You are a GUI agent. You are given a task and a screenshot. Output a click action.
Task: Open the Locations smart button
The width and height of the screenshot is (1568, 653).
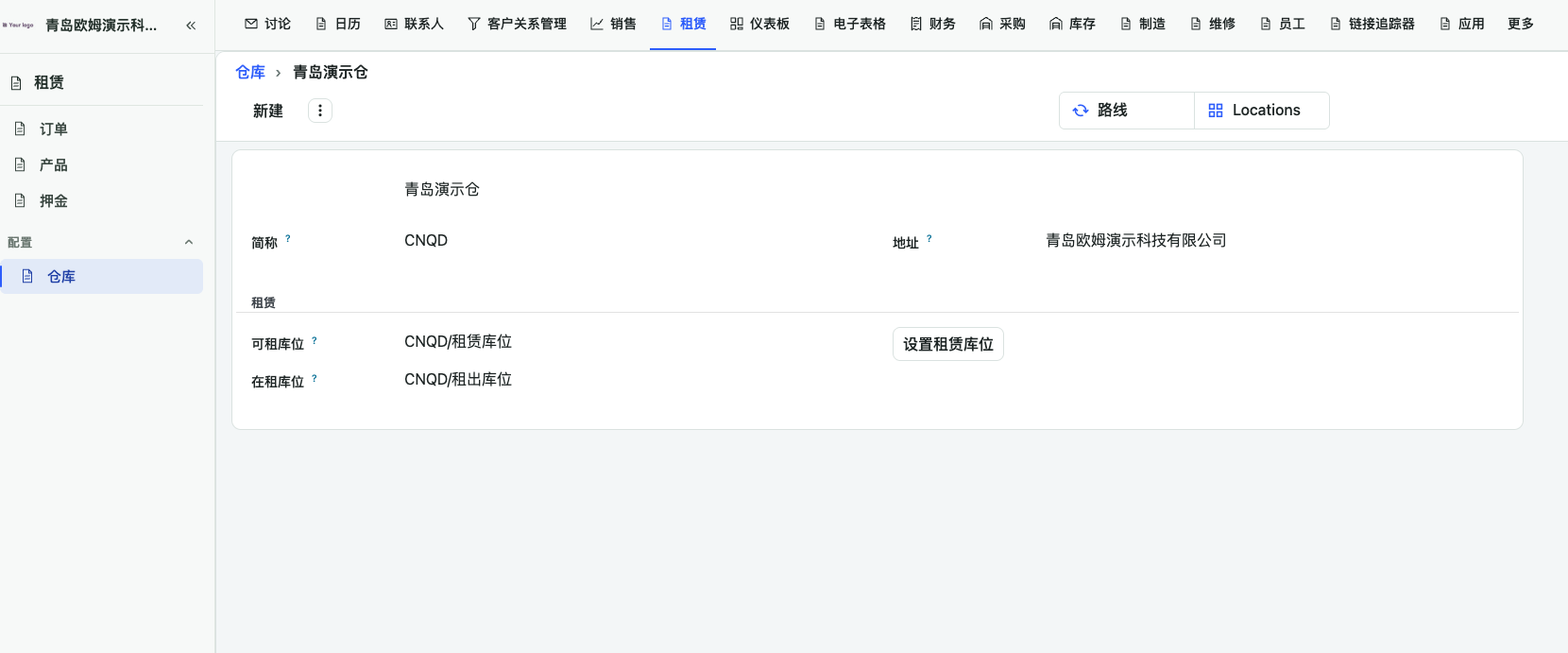[x=1262, y=111]
